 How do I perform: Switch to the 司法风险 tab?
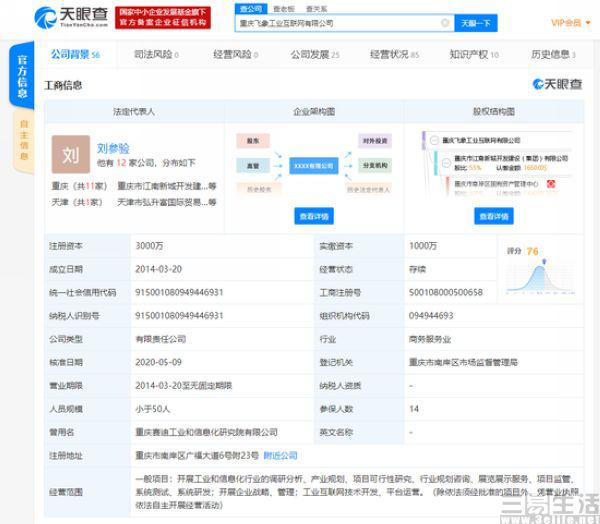tap(156, 54)
